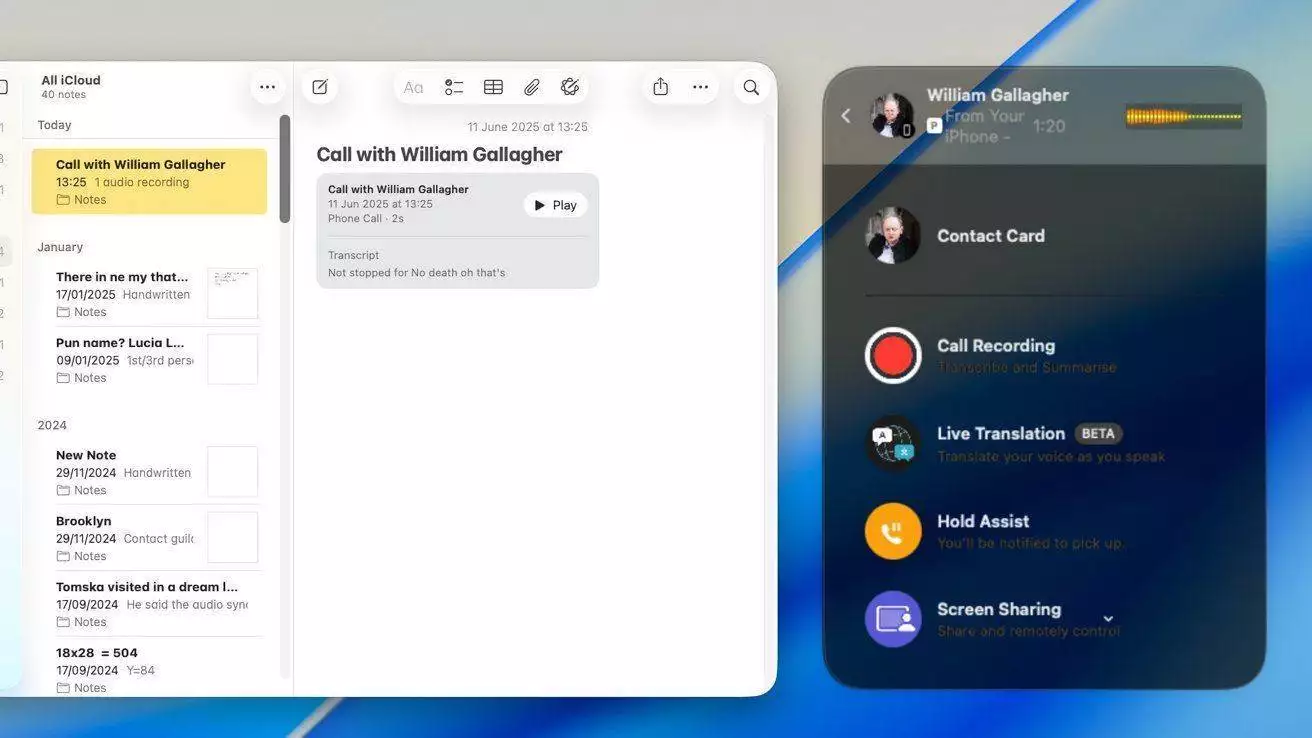Click the '1:20' call timer
Image resolution: width=1312 pixels, height=738 pixels.
point(1049,126)
